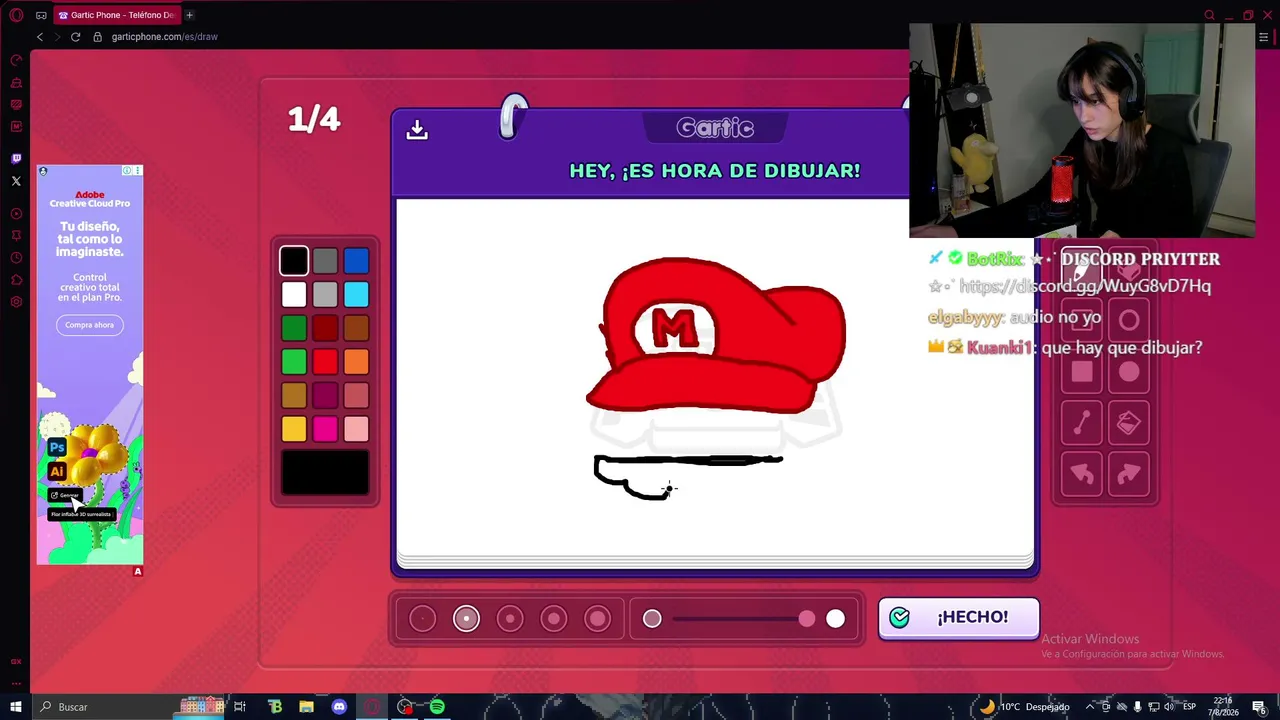Reload the Gartic Phone page

tap(75, 37)
